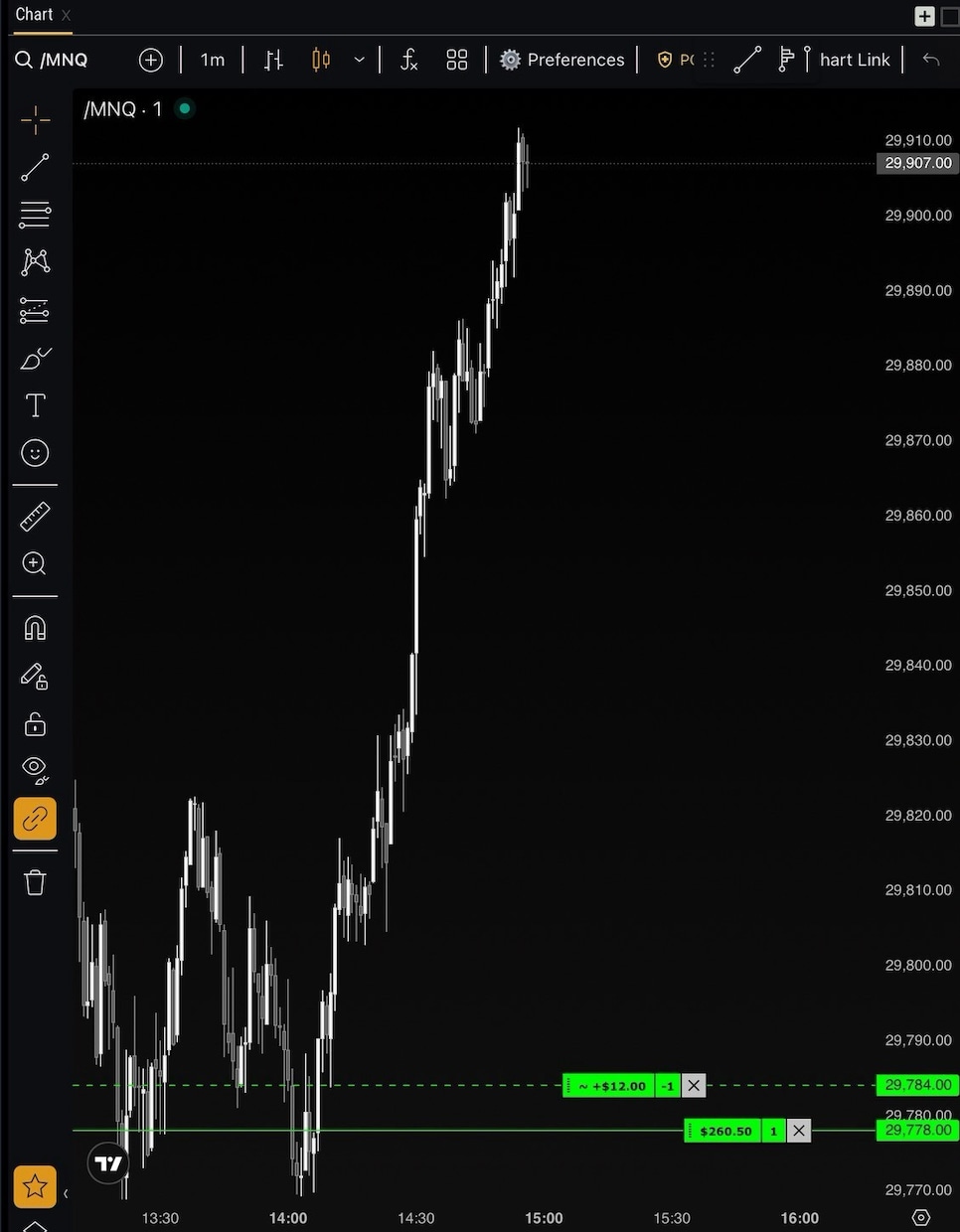
Task: Open the emoji sticker tool
Action: [35, 453]
